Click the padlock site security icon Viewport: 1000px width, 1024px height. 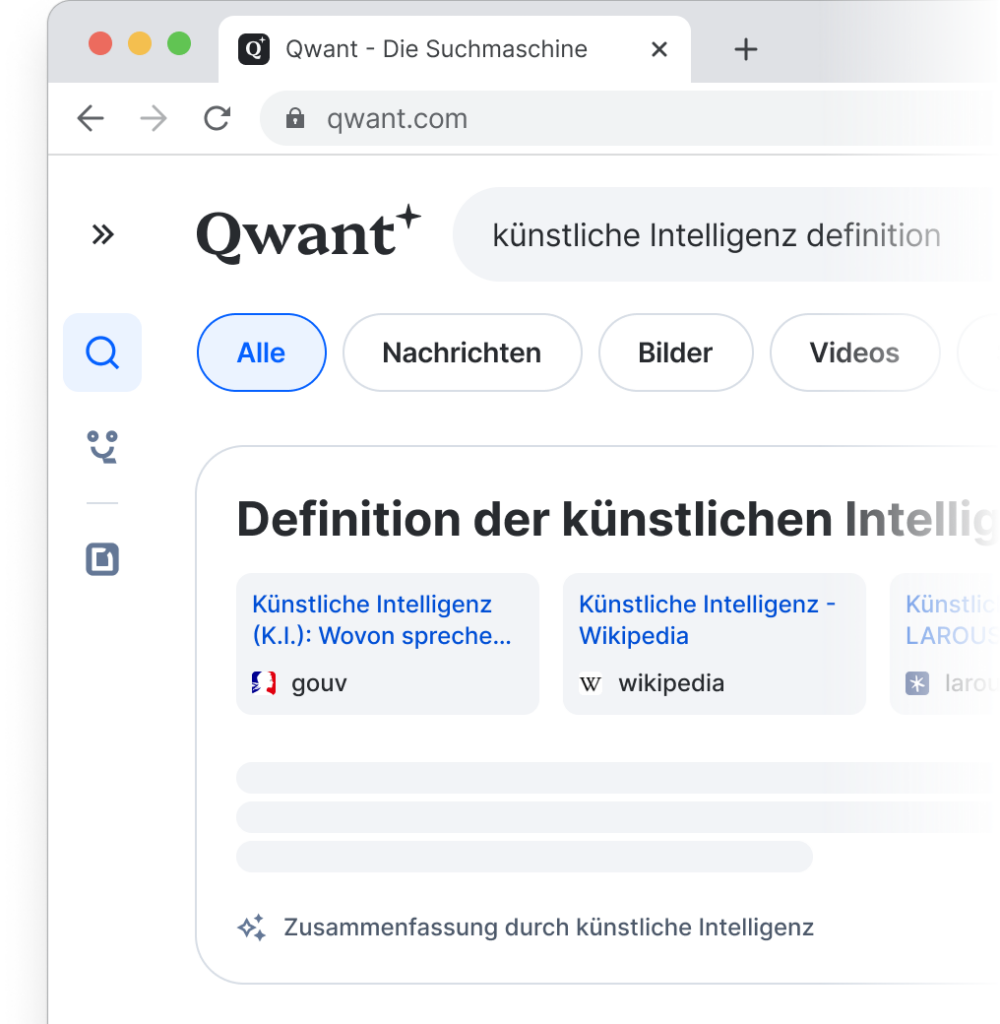pos(295,119)
